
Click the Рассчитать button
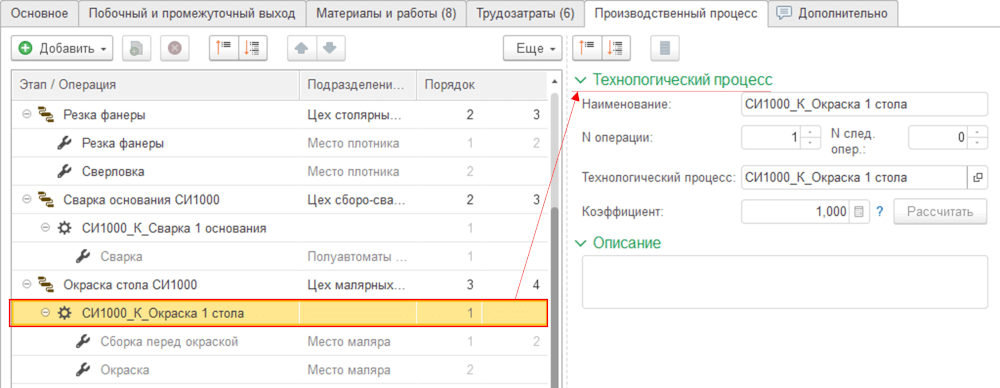(x=940, y=212)
